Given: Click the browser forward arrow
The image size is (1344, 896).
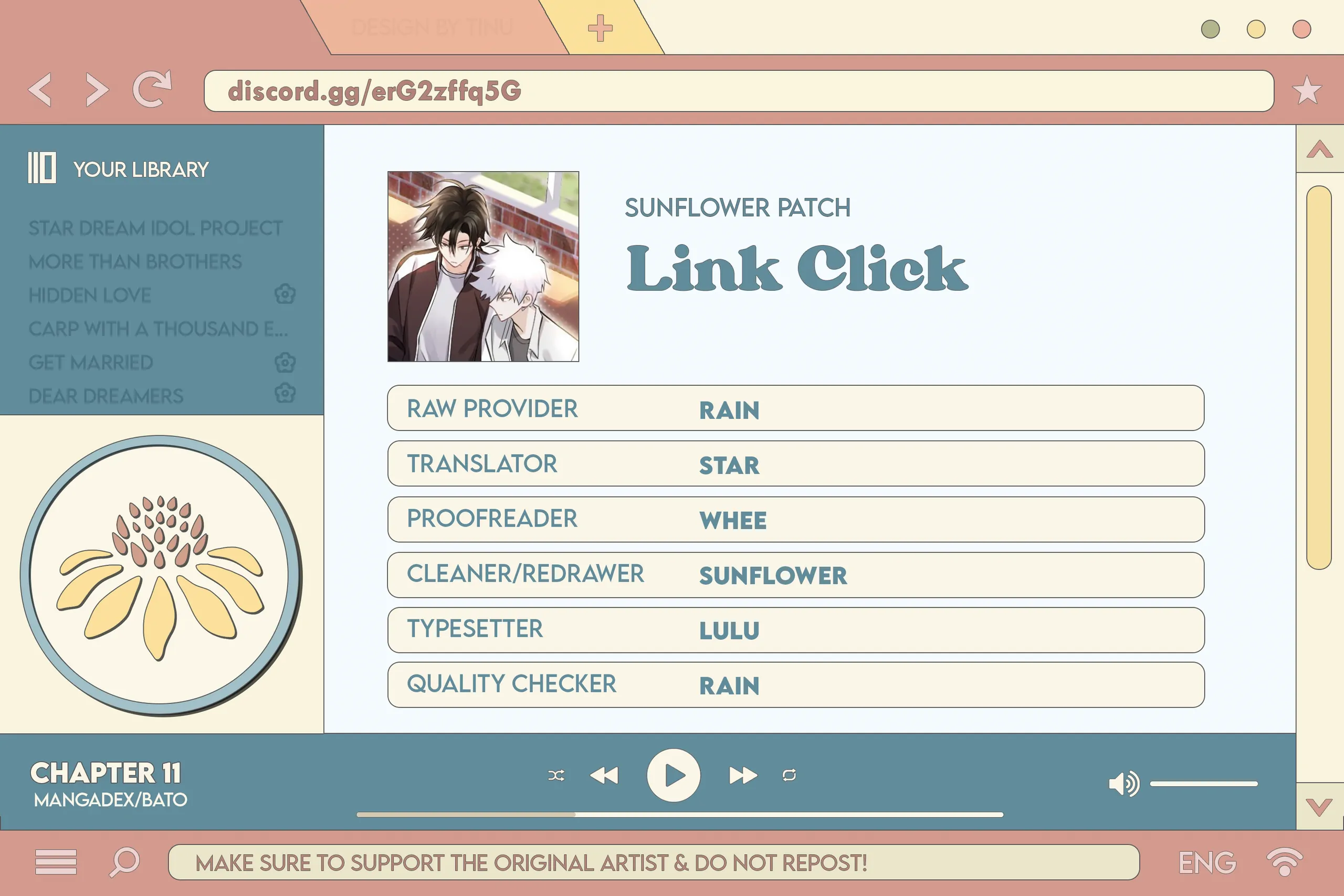Looking at the screenshot, I should (x=97, y=90).
